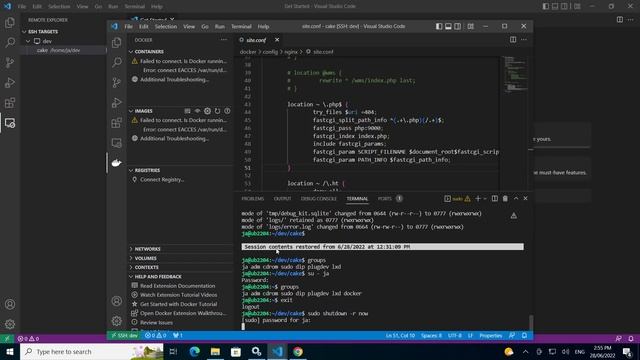Open the Selection menu in the front window

pos(166,26)
